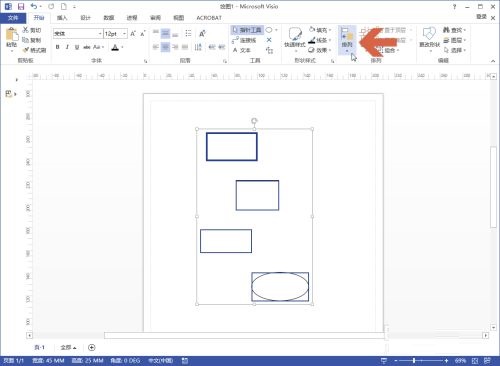Click the Paste (粘贴) clipboard icon
This screenshot has width=500, height=366.
[x=12, y=34]
